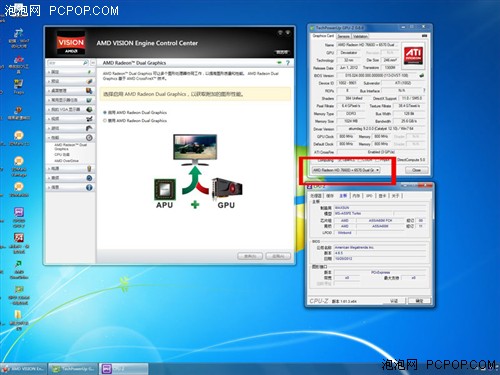Collapse the Performance section in sidebar
Screen dimensions: 500x375
[x=70, y=137]
